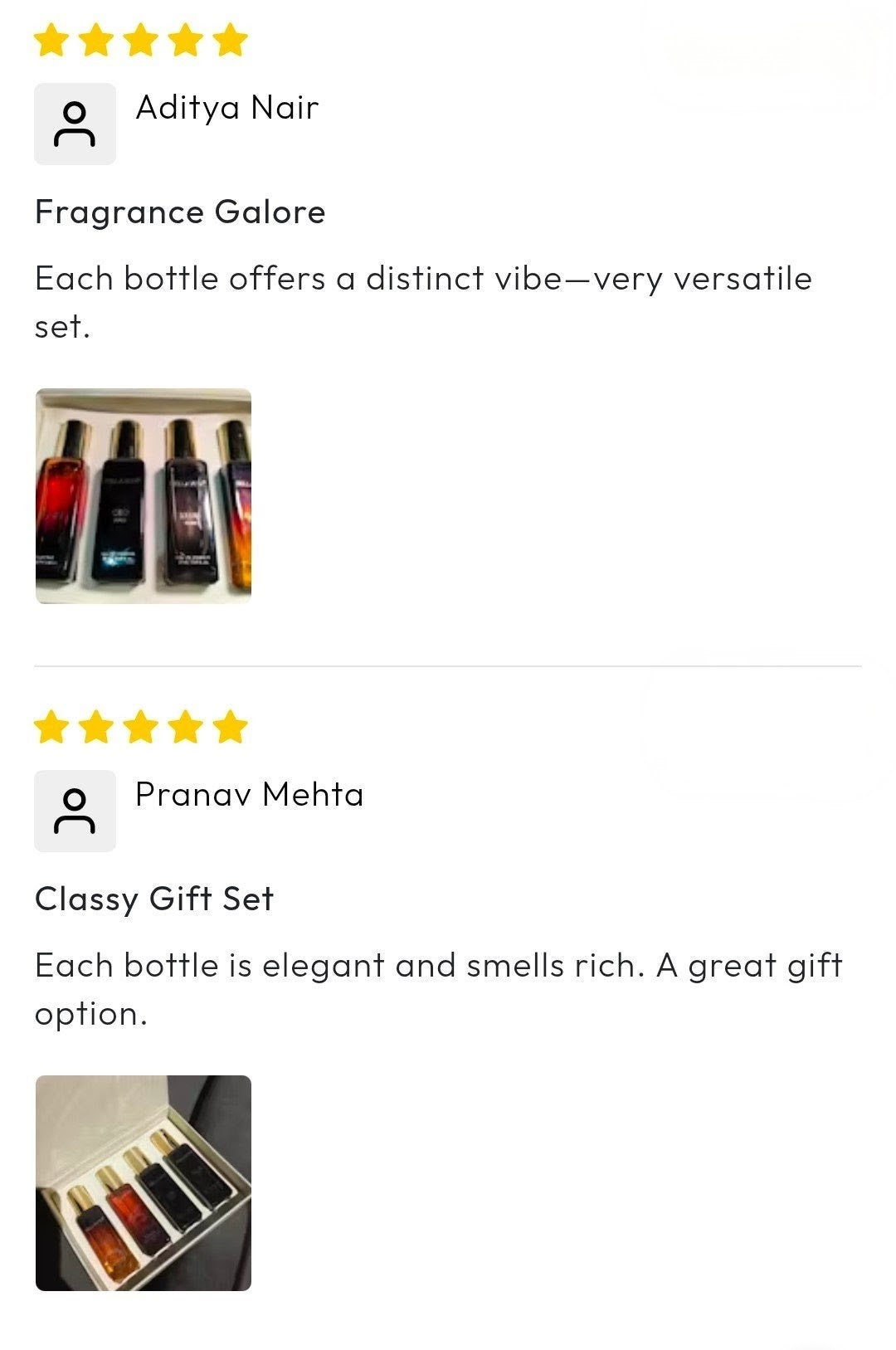
Task: Select the "Fragrance Galore" review title
Action: pos(180,212)
